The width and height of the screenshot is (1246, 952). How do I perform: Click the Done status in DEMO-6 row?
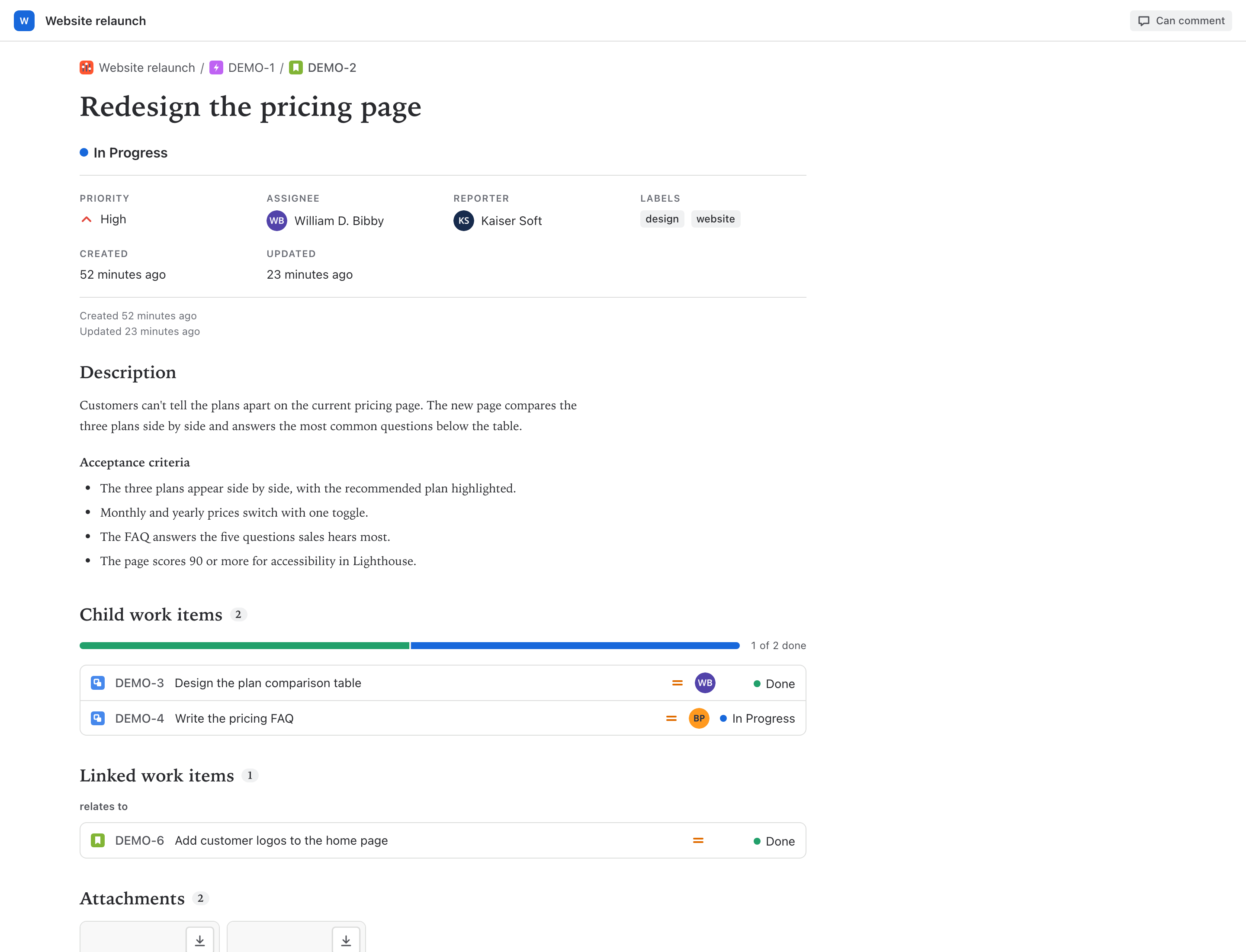click(x=774, y=842)
